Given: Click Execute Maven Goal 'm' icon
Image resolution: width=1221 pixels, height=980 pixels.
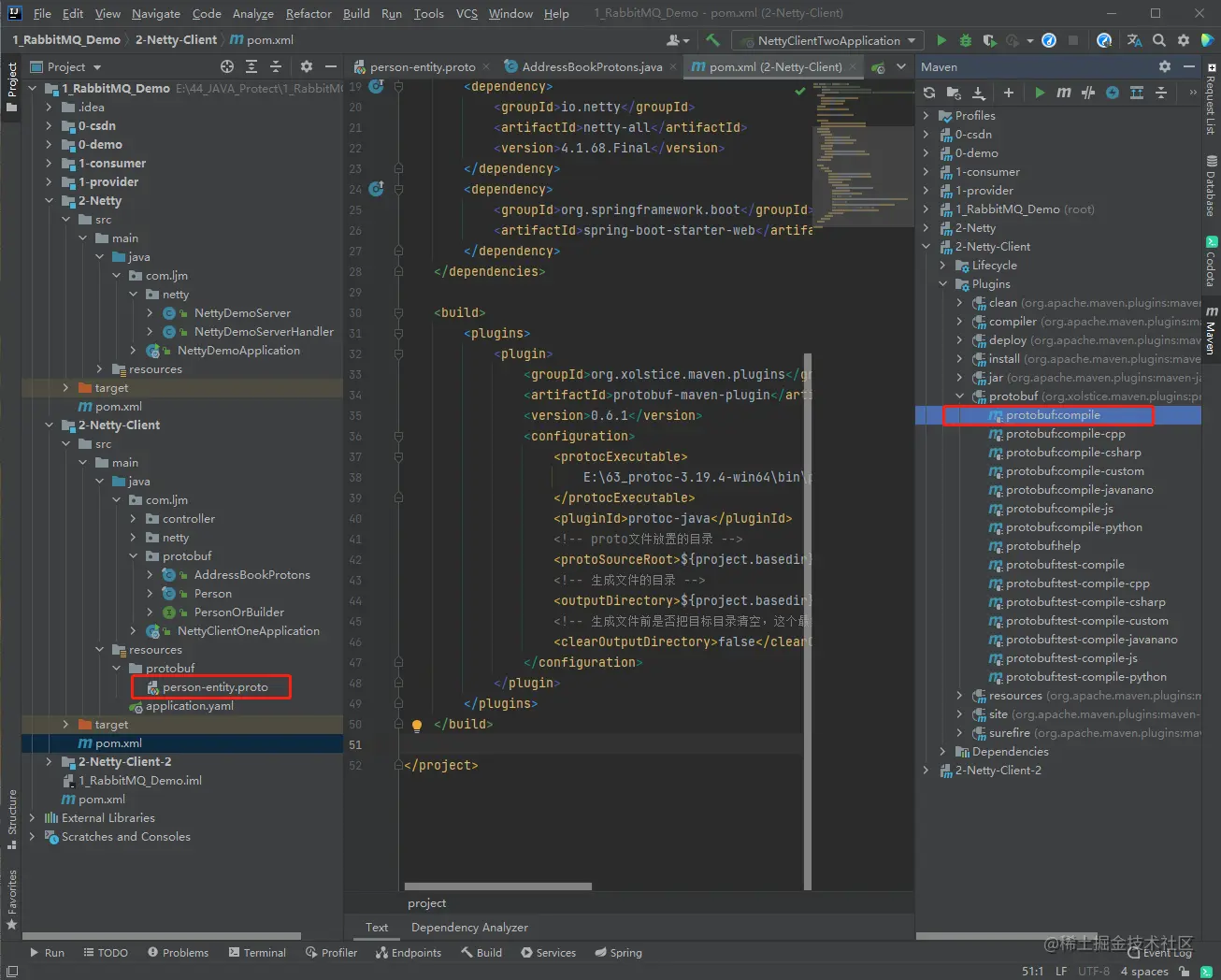Looking at the screenshot, I should (1063, 93).
